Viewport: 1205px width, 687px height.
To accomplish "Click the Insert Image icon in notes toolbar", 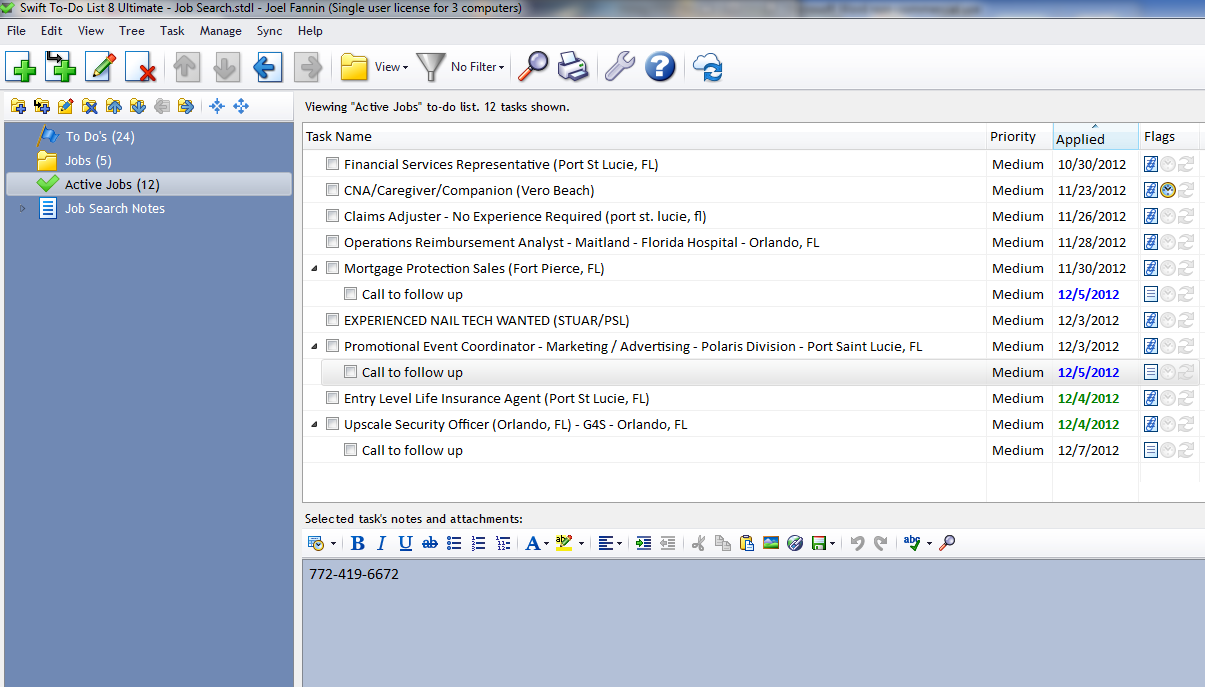I will pyautogui.click(x=771, y=543).
